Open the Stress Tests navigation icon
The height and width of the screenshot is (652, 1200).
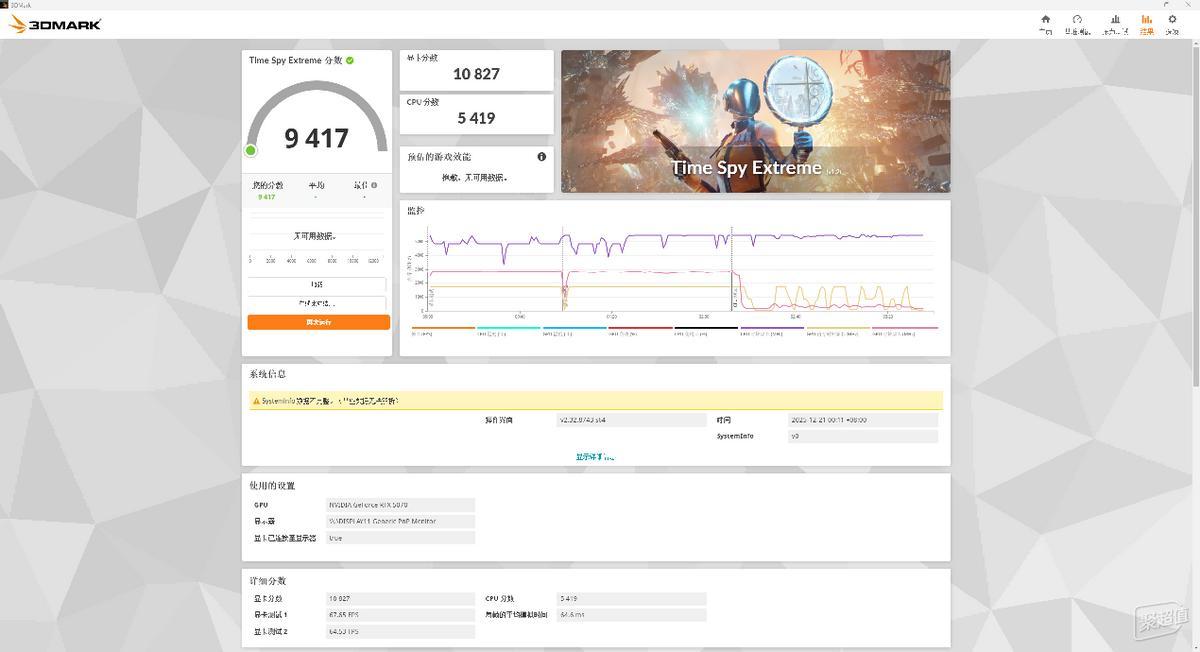tap(1077, 20)
